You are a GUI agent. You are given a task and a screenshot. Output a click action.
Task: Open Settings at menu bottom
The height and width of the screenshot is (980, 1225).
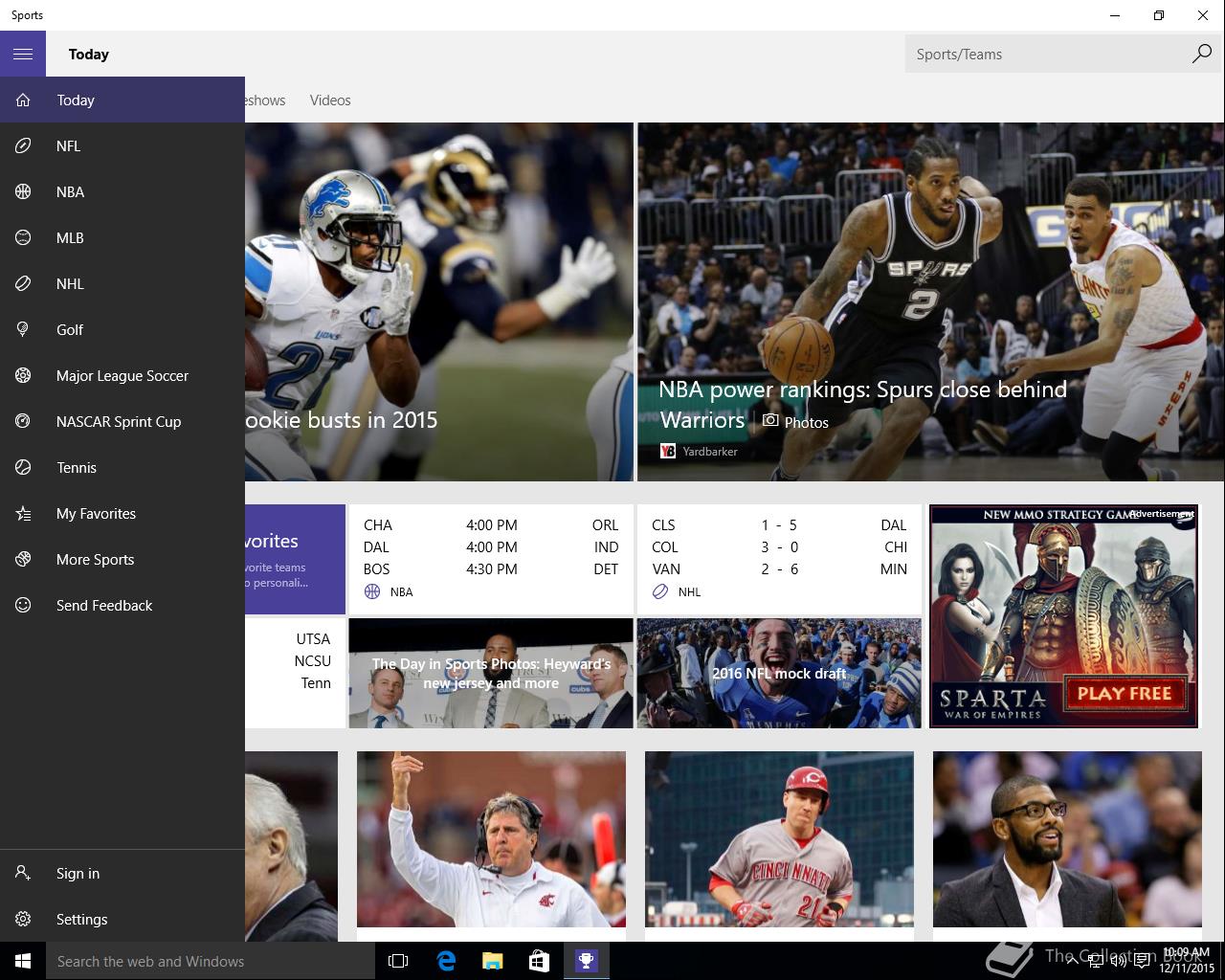(x=122, y=919)
